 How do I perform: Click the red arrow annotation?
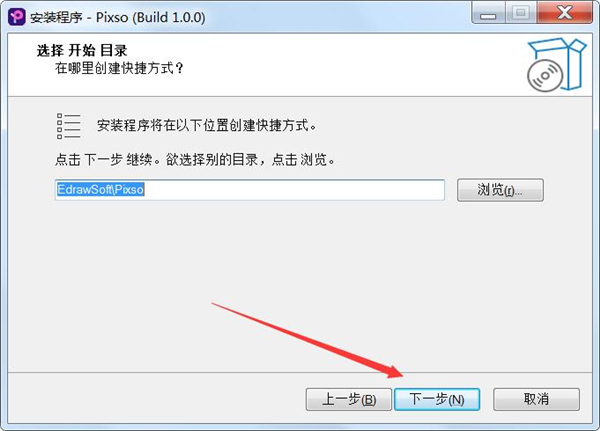click(308, 340)
